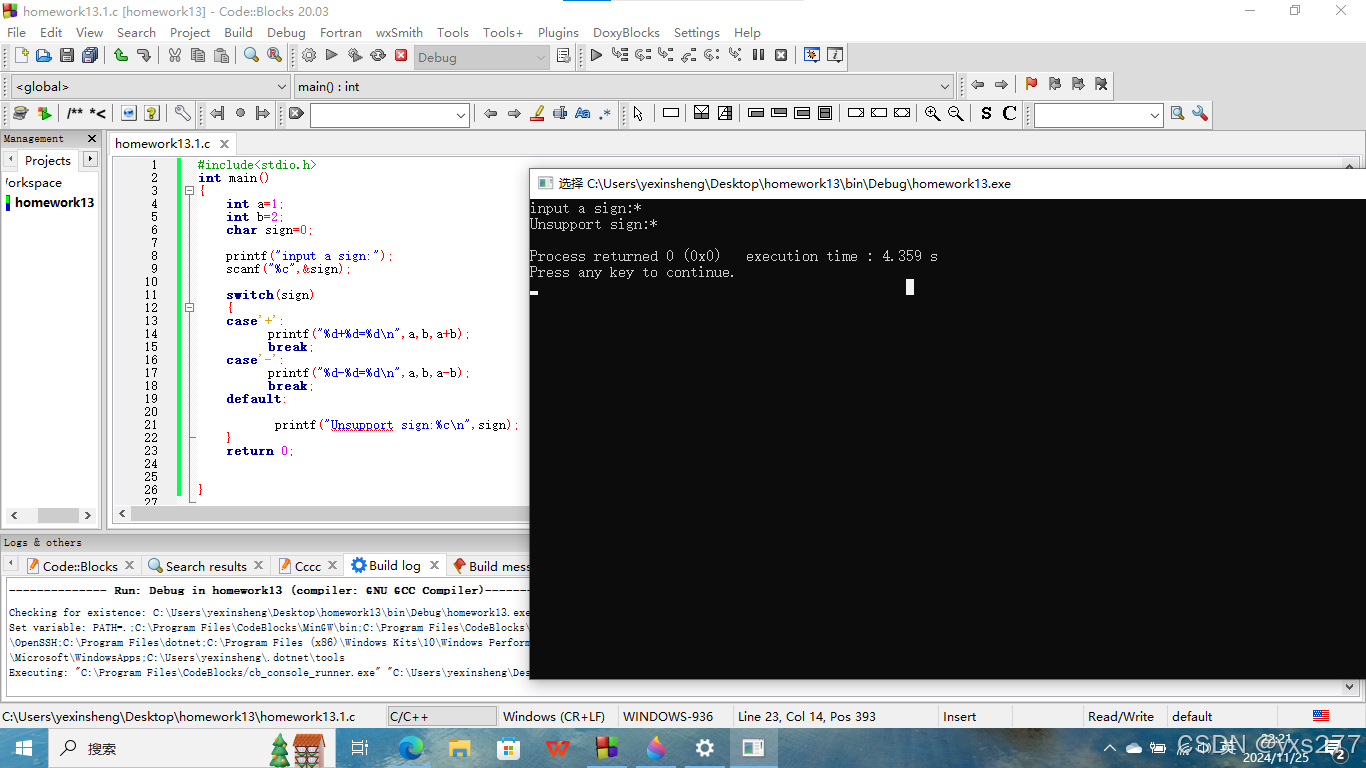1366x768 pixels.
Task: Save the current file with the floppy icon
Action: click(66, 56)
